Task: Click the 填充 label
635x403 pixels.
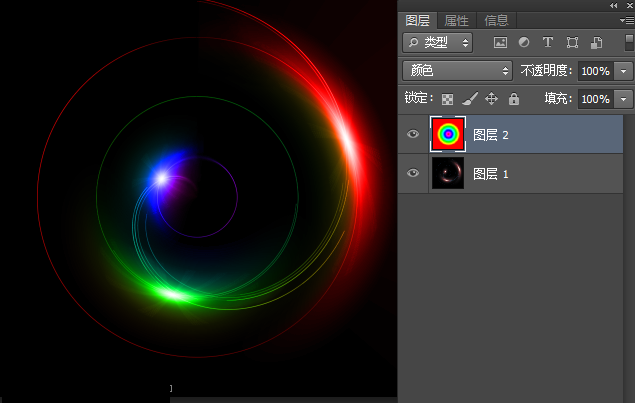Action: (x=558, y=98)
